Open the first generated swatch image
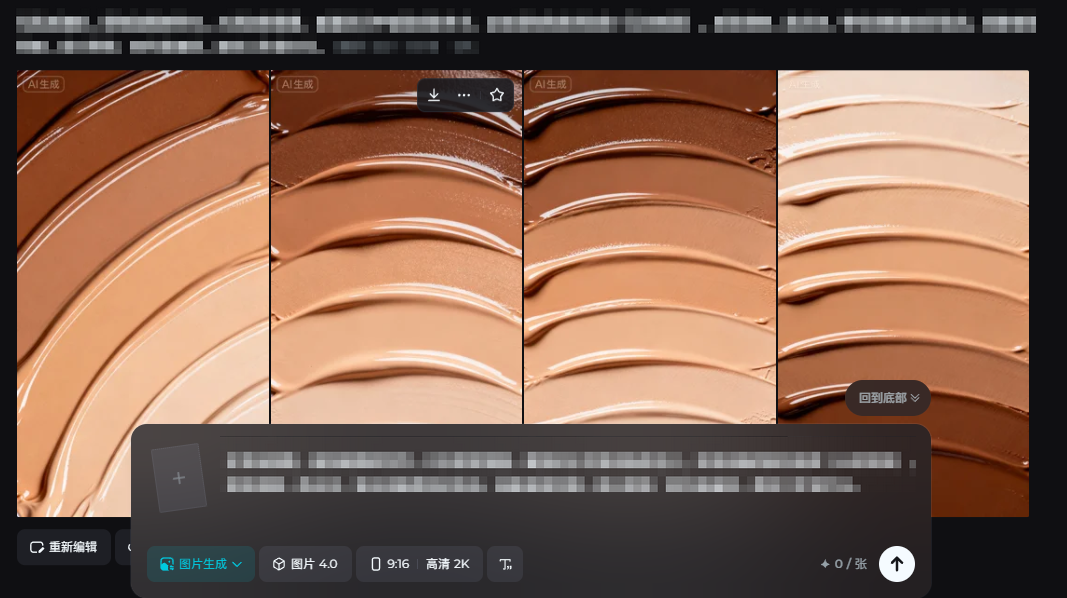The image size is (1067, 598). pos(143,250)
